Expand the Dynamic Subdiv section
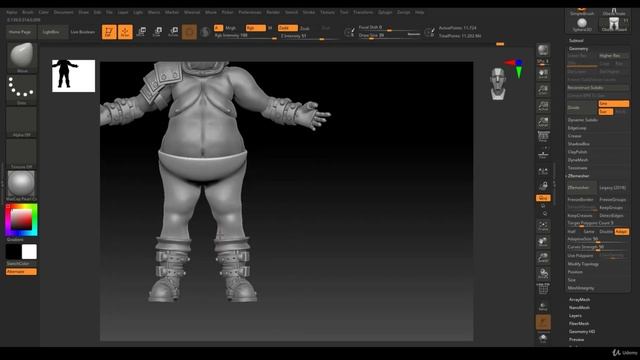640x360 pixels. point(583,120)
